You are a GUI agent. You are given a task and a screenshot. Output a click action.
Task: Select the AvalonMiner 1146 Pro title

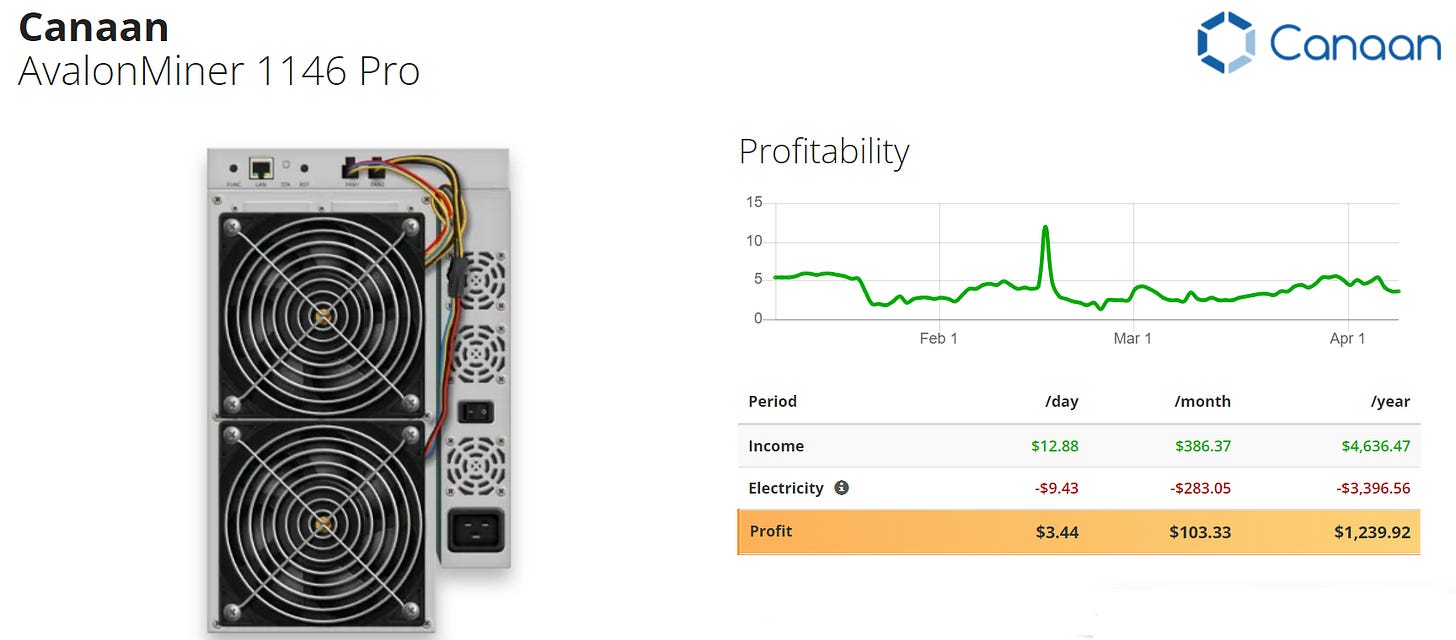coord(219,71)
